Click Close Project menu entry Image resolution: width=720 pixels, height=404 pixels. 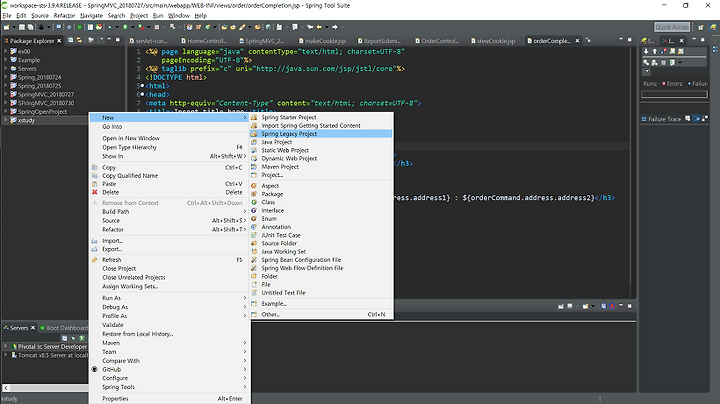(170, 269)
